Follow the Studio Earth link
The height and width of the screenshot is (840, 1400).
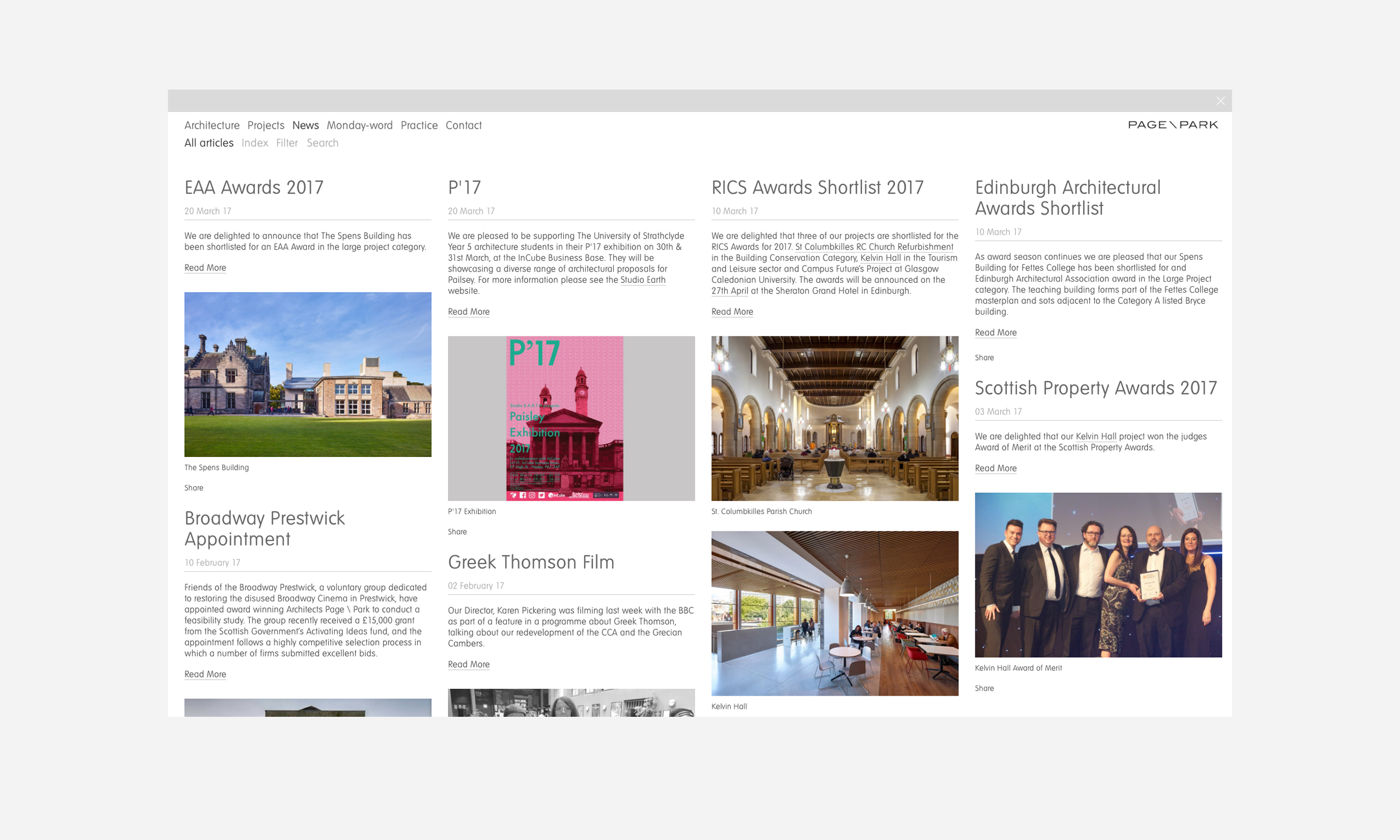point(643,279)
